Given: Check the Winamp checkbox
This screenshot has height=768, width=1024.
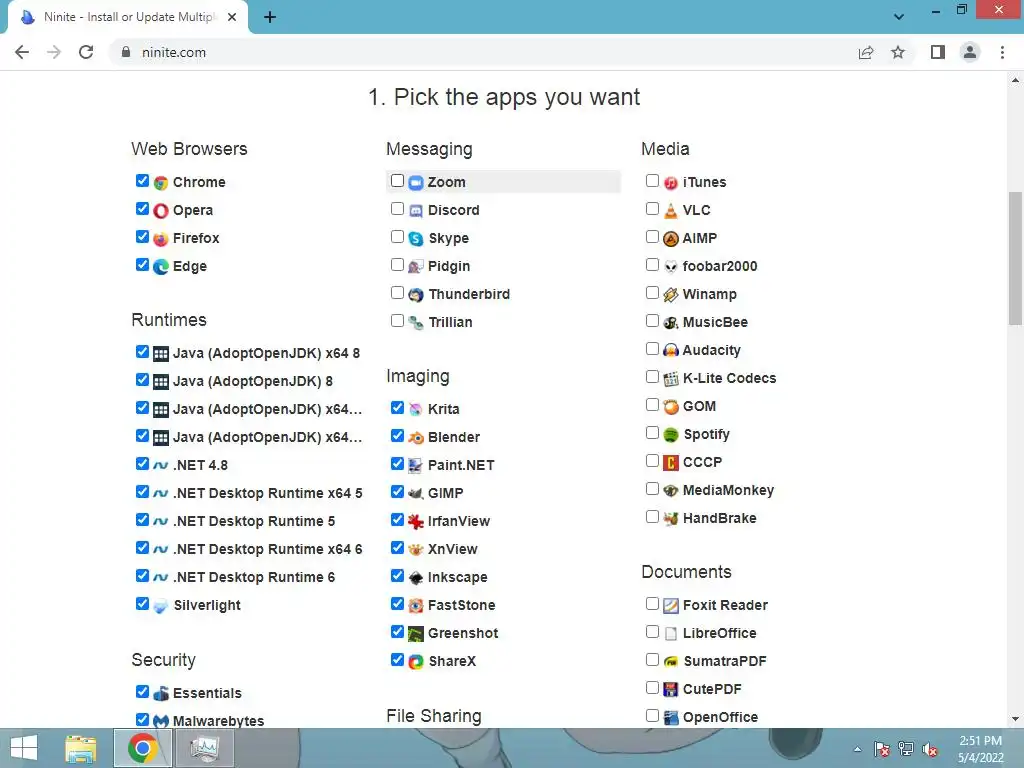Looking at the screenshot, I should tap(652, 293).
